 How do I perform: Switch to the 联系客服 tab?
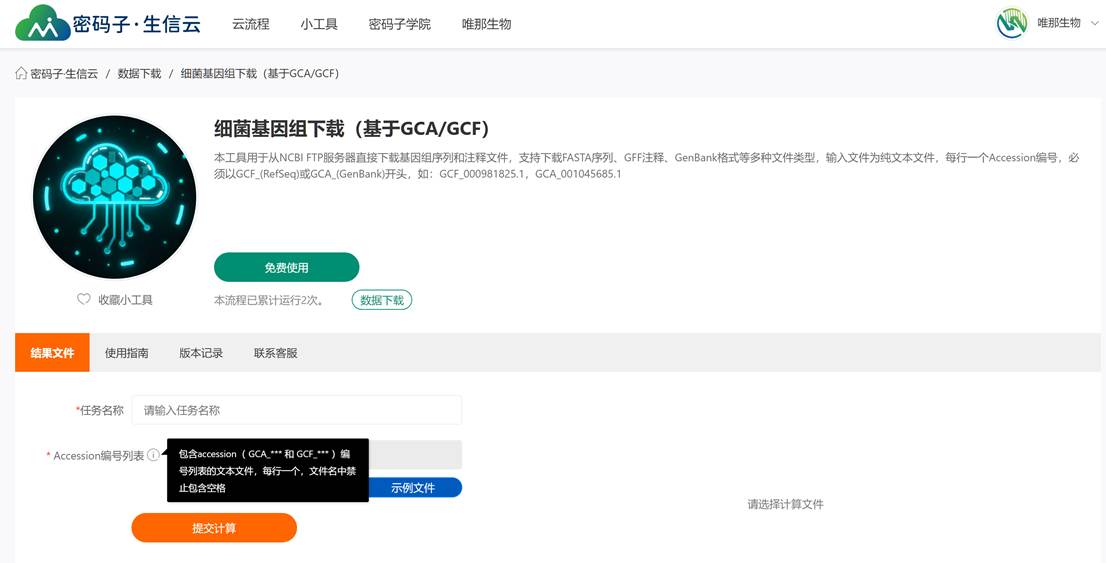coord(275,353)
